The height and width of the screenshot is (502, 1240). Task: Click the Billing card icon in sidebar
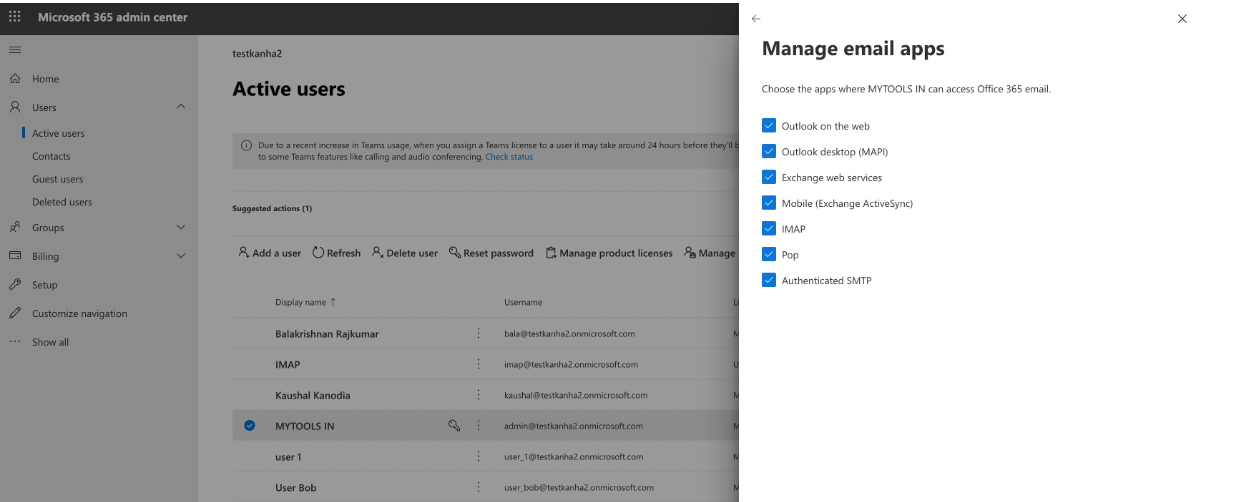[x=15, y=256]
